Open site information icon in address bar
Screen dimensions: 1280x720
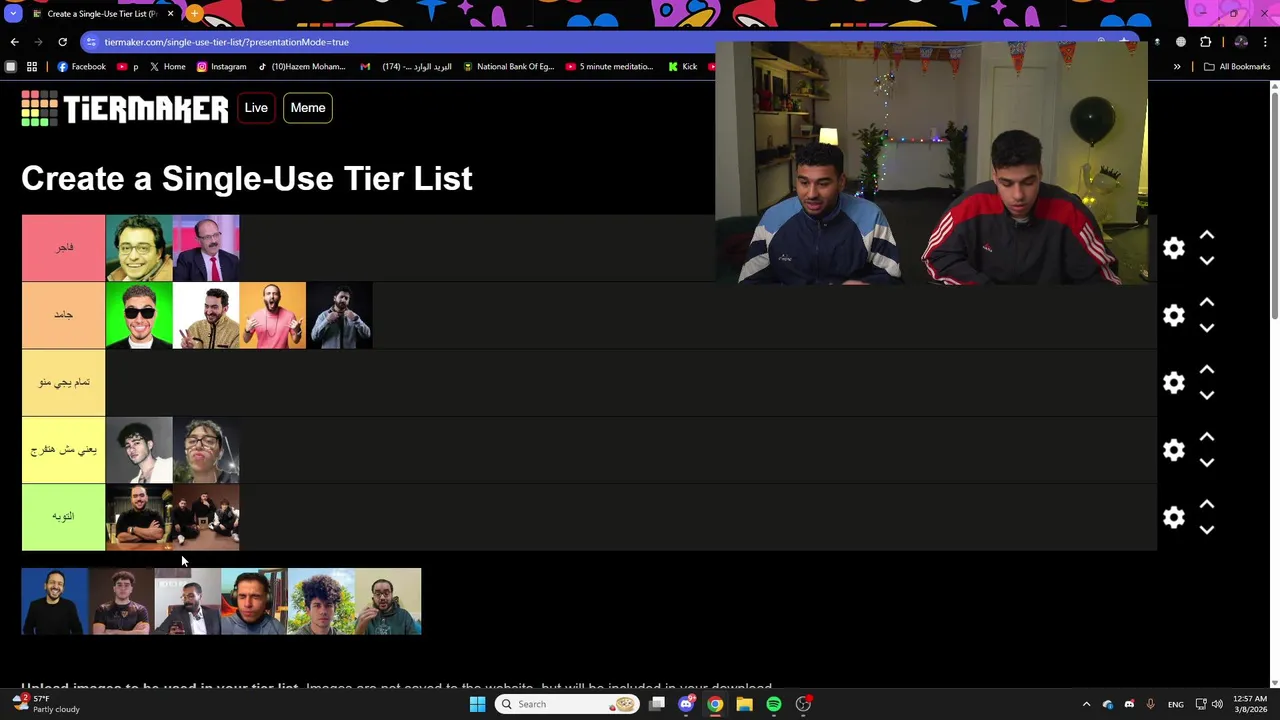coord(91,42)
